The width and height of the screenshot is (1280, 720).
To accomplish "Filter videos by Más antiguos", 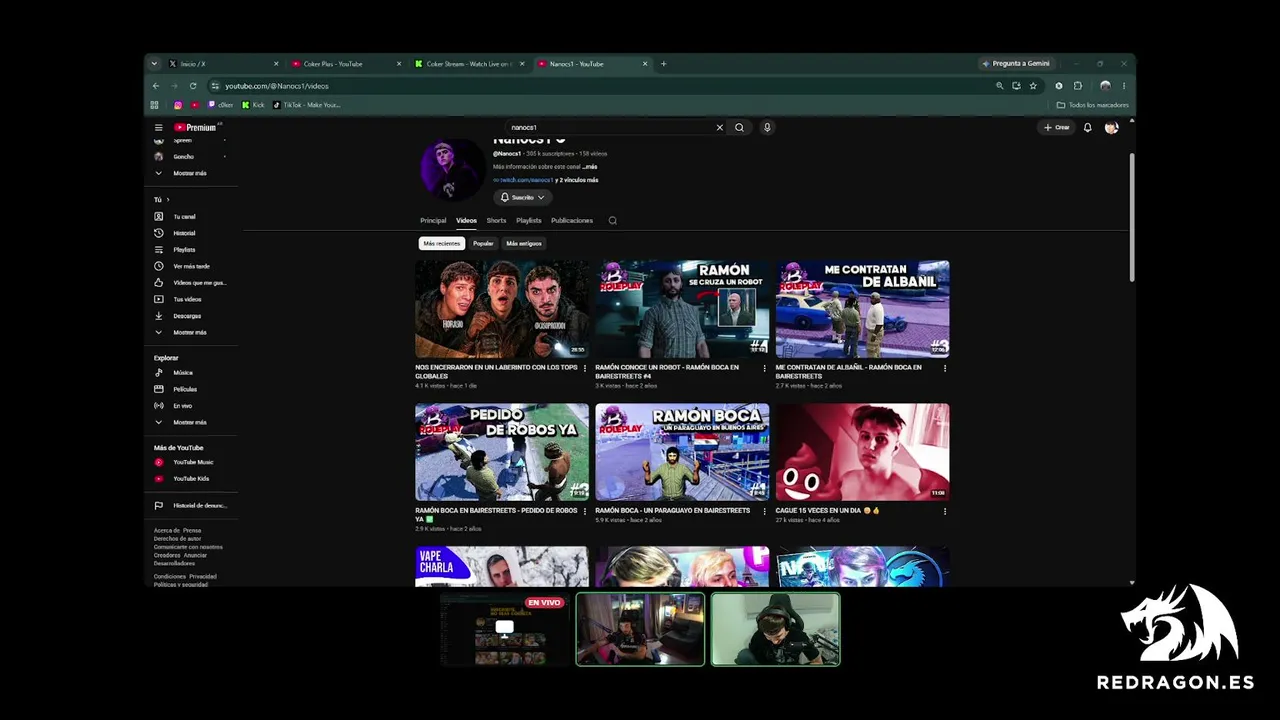I will [x=524, y=243].
